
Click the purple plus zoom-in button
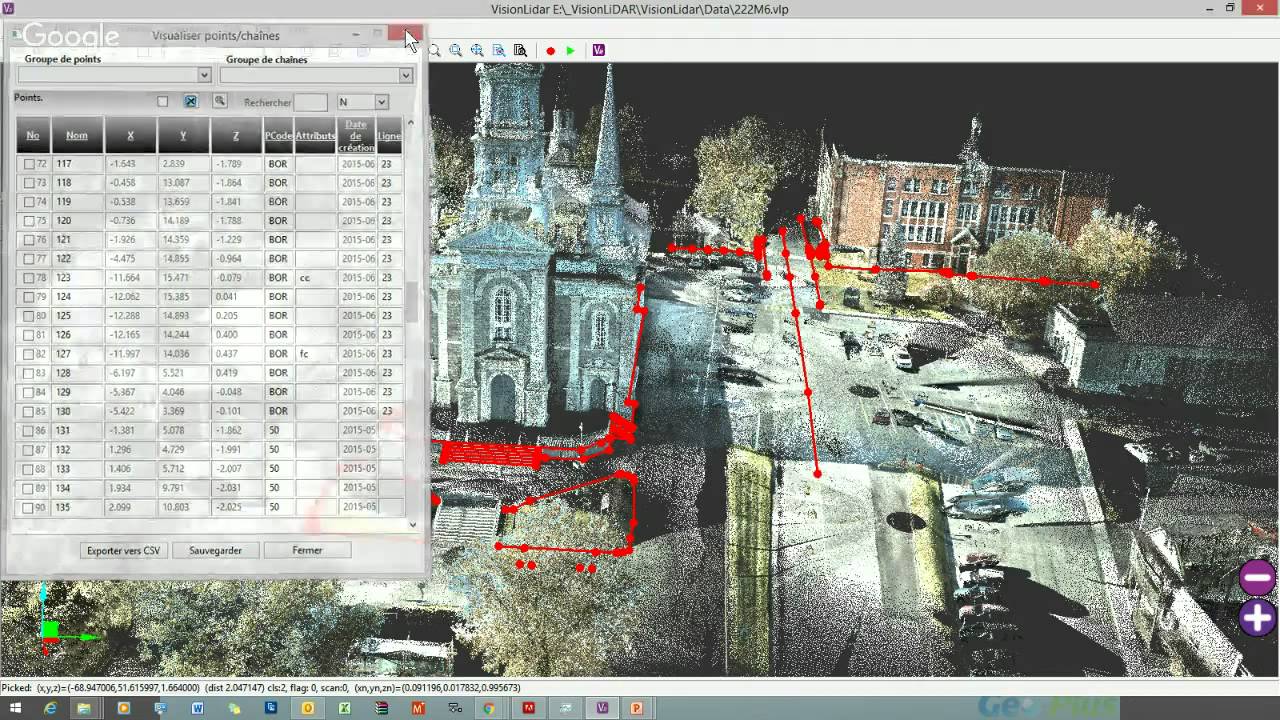pyautogui.click(x=1257, y=617)
